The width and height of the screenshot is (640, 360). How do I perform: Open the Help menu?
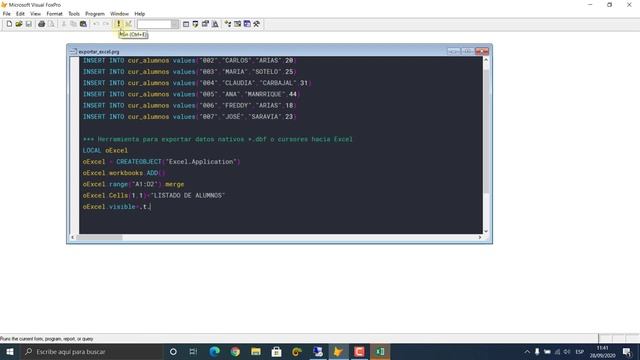point(140,14)
